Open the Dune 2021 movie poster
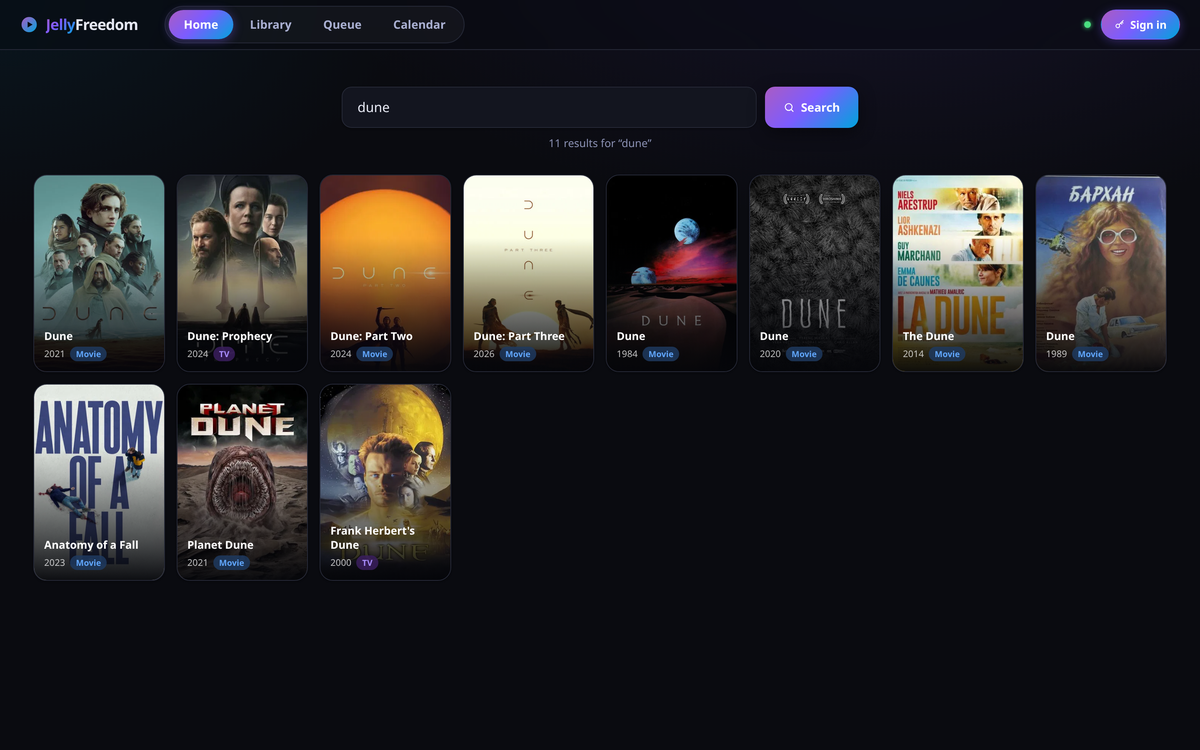The height and width of the screenshot is (750, 1200). 99,273
